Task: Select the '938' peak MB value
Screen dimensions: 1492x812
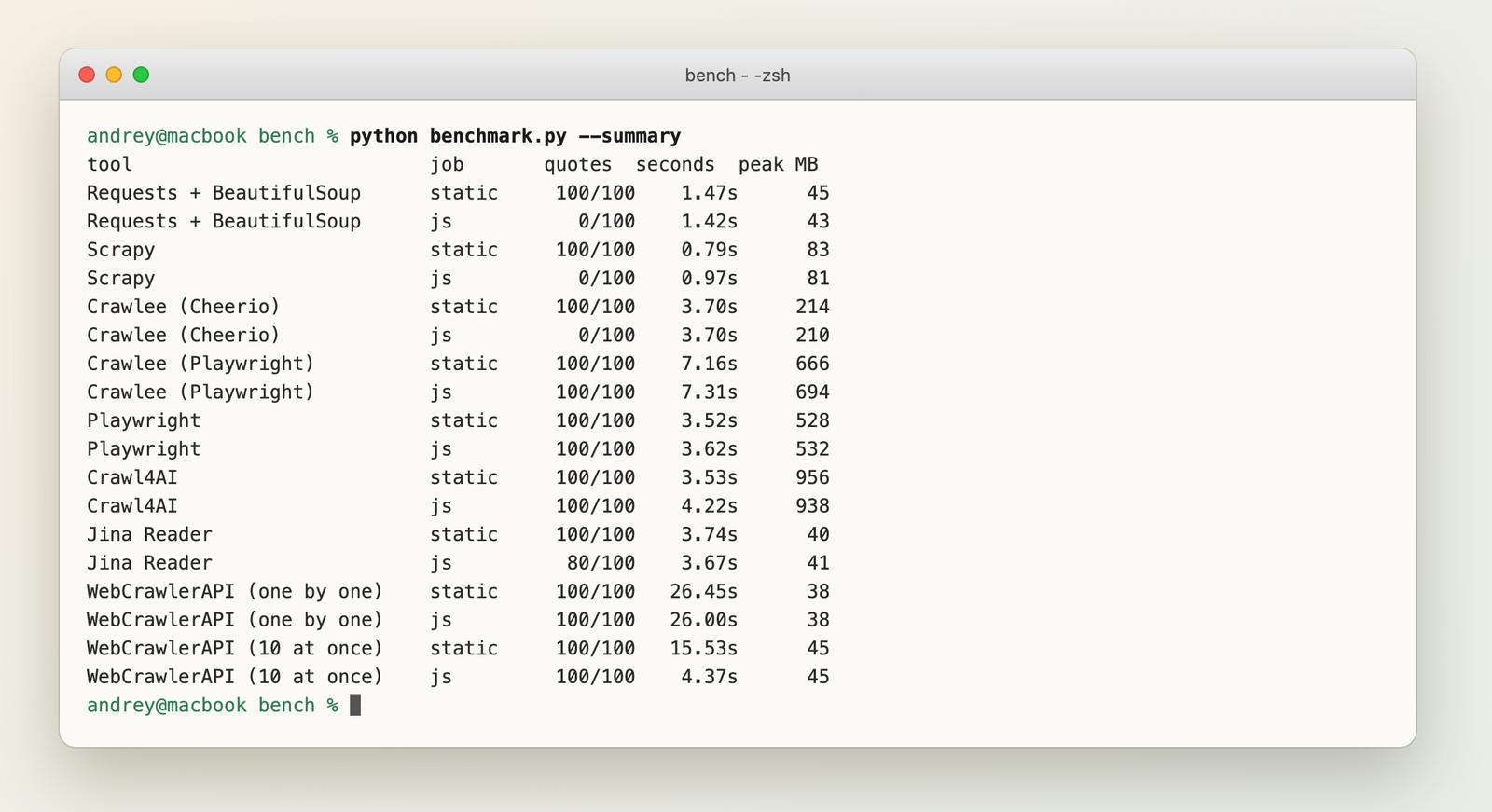Action: click(812, 506)
